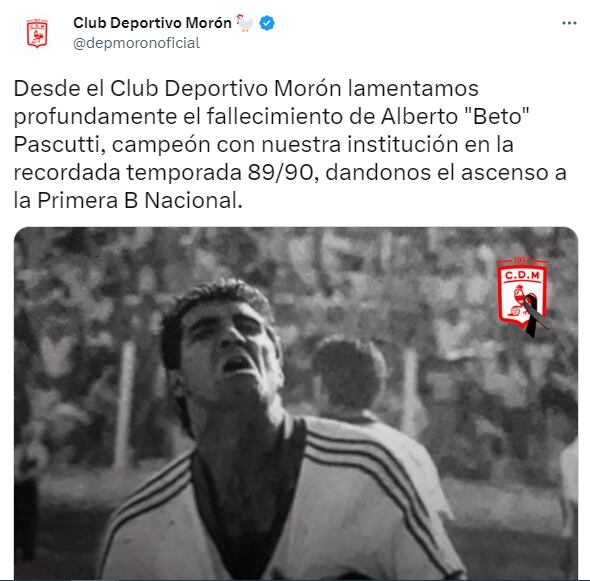This screenshot has width=590, height=581.
Task: Click the Club Deportivo Morón display name
Action: click(x=152, y=23)
